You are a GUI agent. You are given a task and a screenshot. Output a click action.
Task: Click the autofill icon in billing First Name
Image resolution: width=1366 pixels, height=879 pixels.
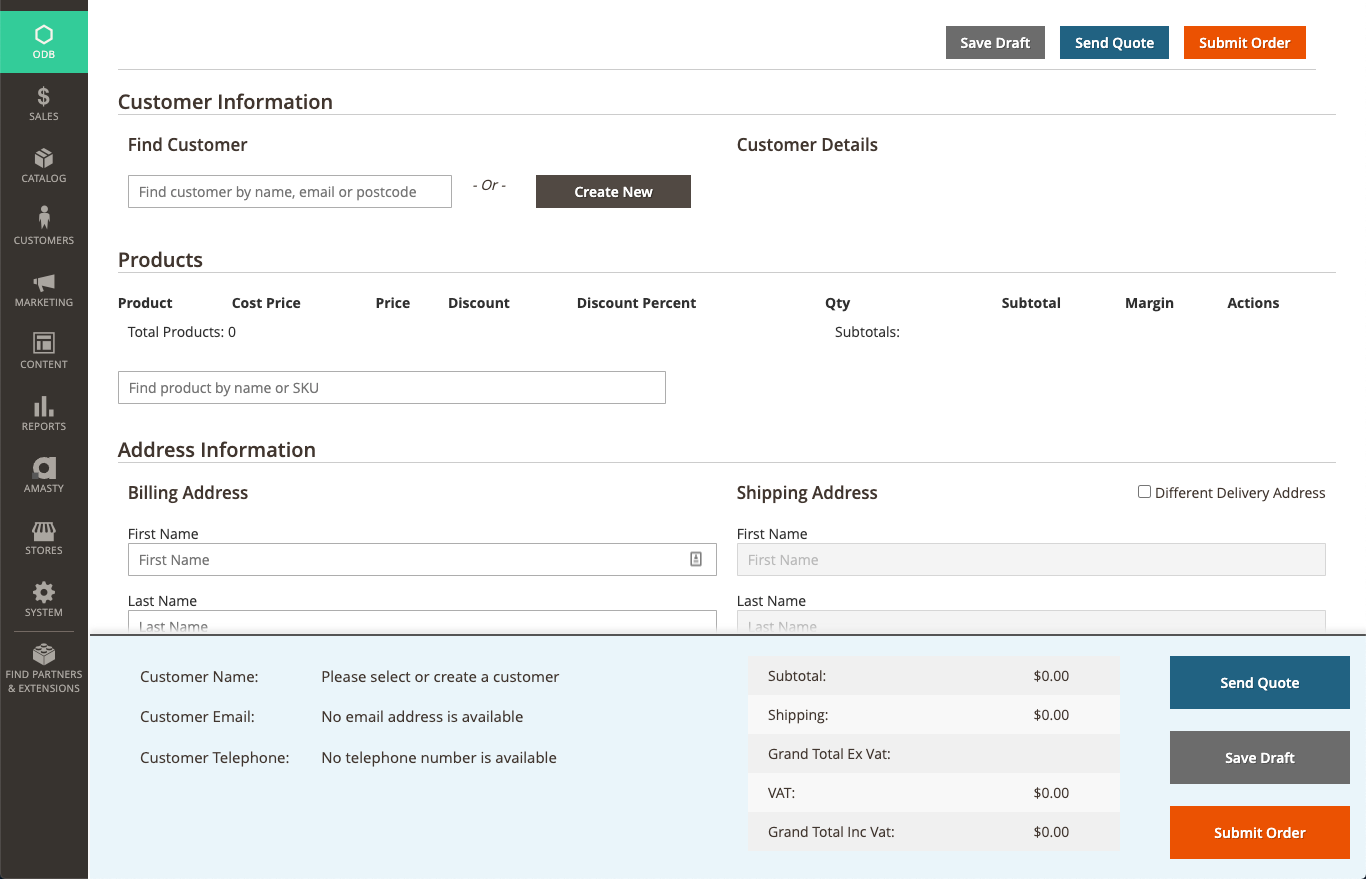(x=696, y=559)
